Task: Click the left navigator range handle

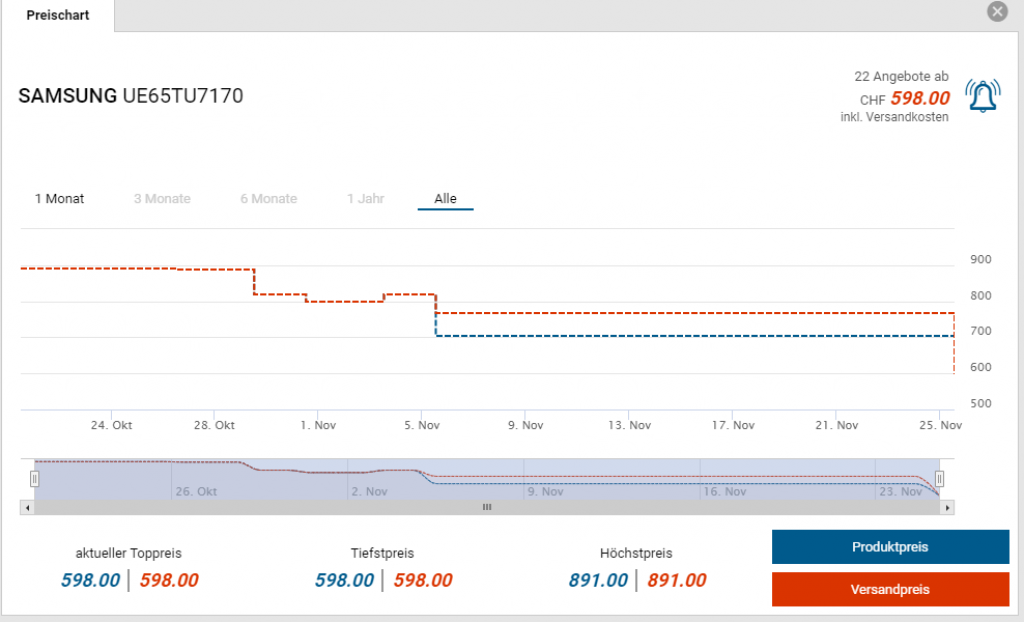Action: pyautogui.click(x=34, y=479)
